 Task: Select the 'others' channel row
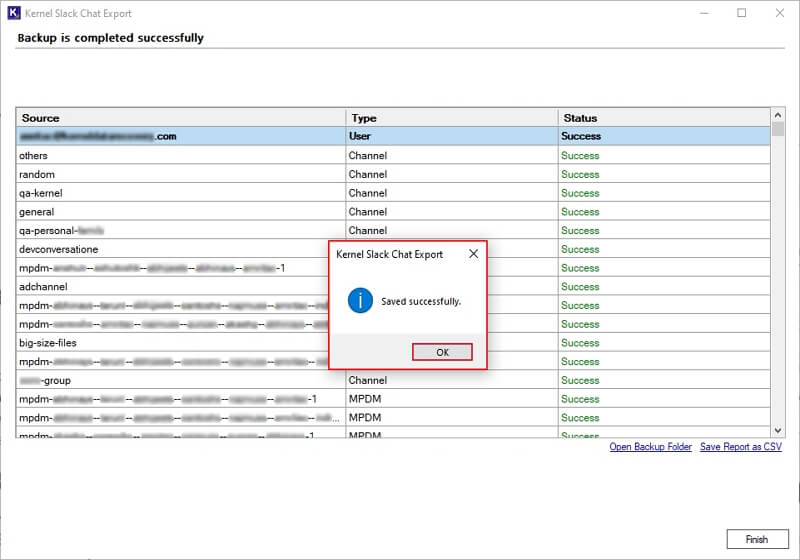click(x=33, y=156)
